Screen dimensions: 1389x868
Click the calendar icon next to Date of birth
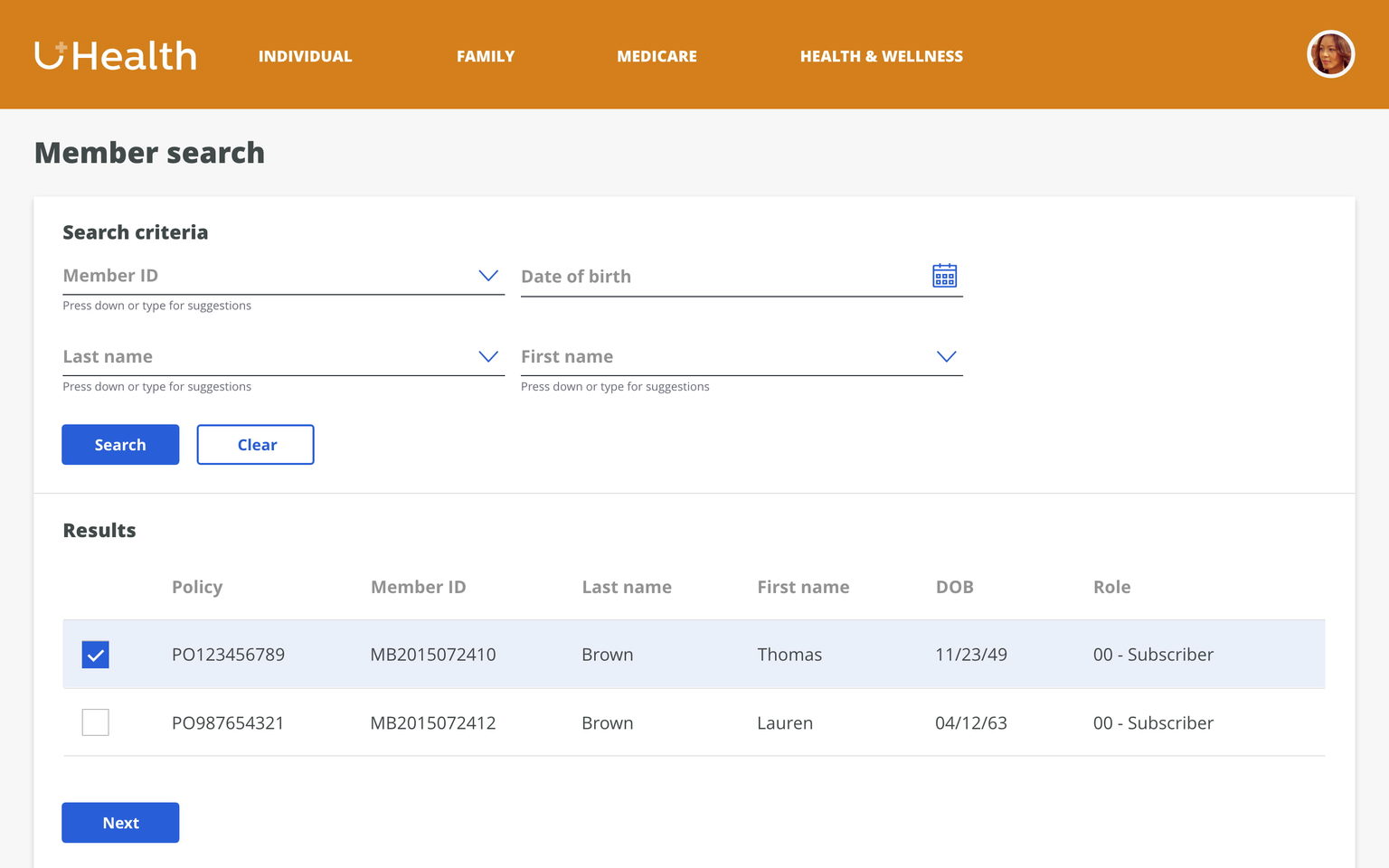(944, 275)
